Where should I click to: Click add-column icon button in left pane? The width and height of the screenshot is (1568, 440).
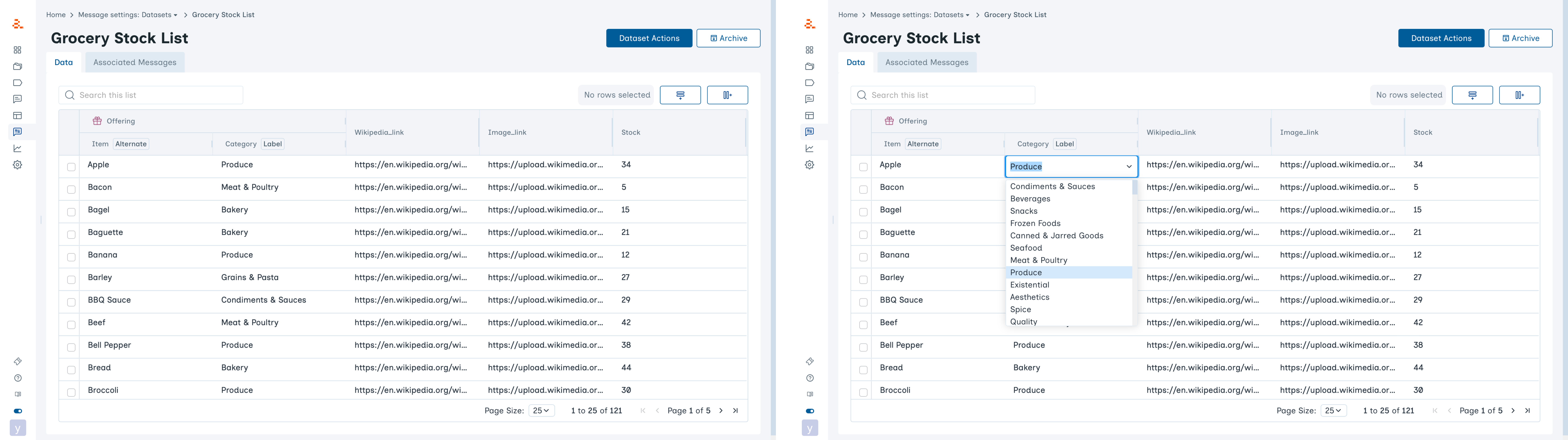point(727,95)
